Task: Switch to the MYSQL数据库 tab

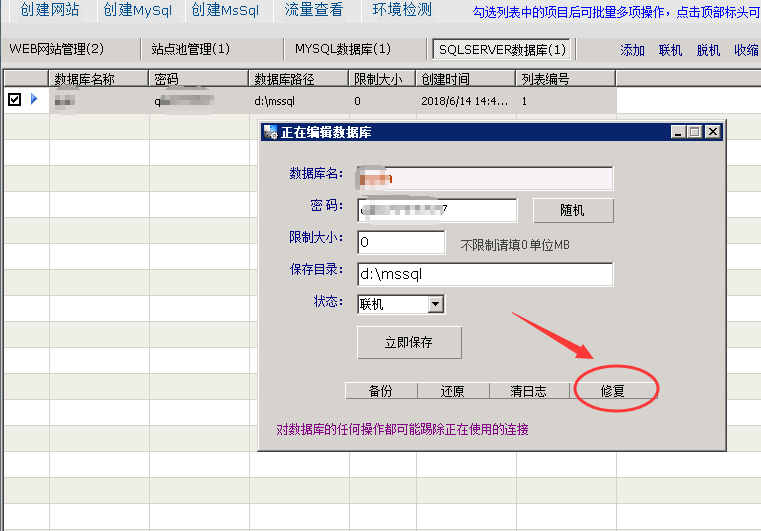Action: click(343, 49)
